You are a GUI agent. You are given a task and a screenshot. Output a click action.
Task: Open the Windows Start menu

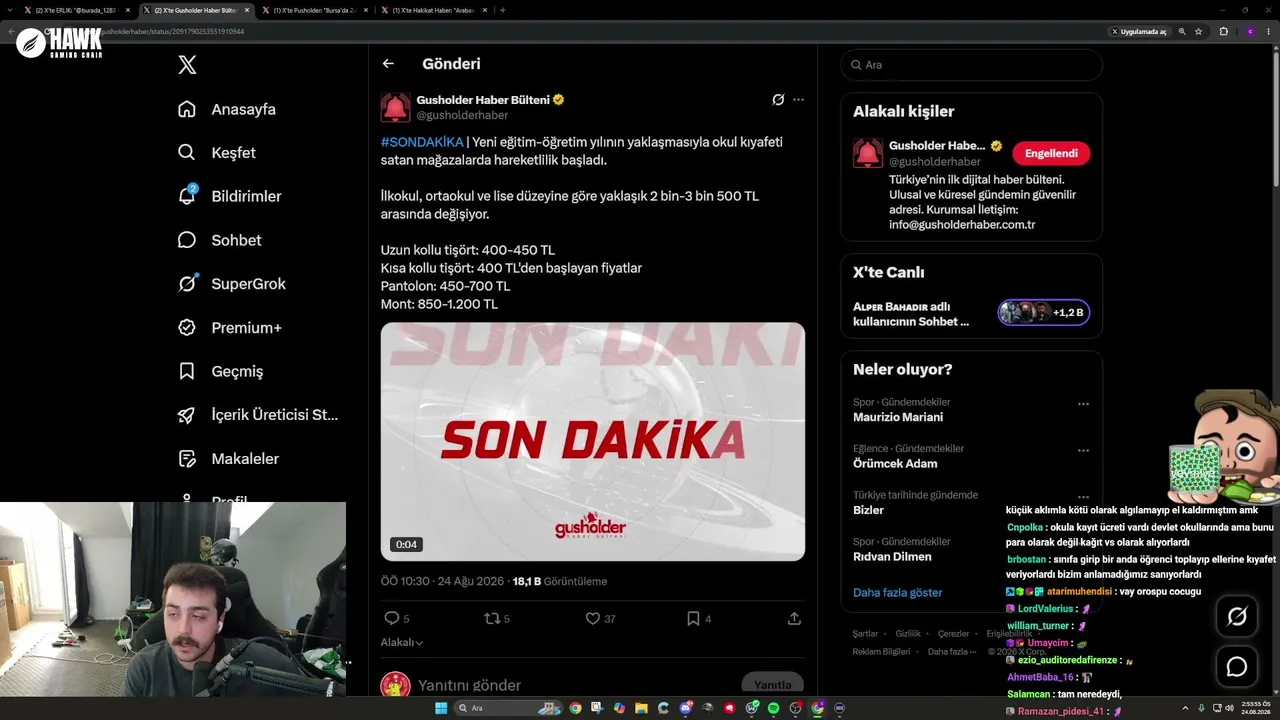[x=440, y=708]
